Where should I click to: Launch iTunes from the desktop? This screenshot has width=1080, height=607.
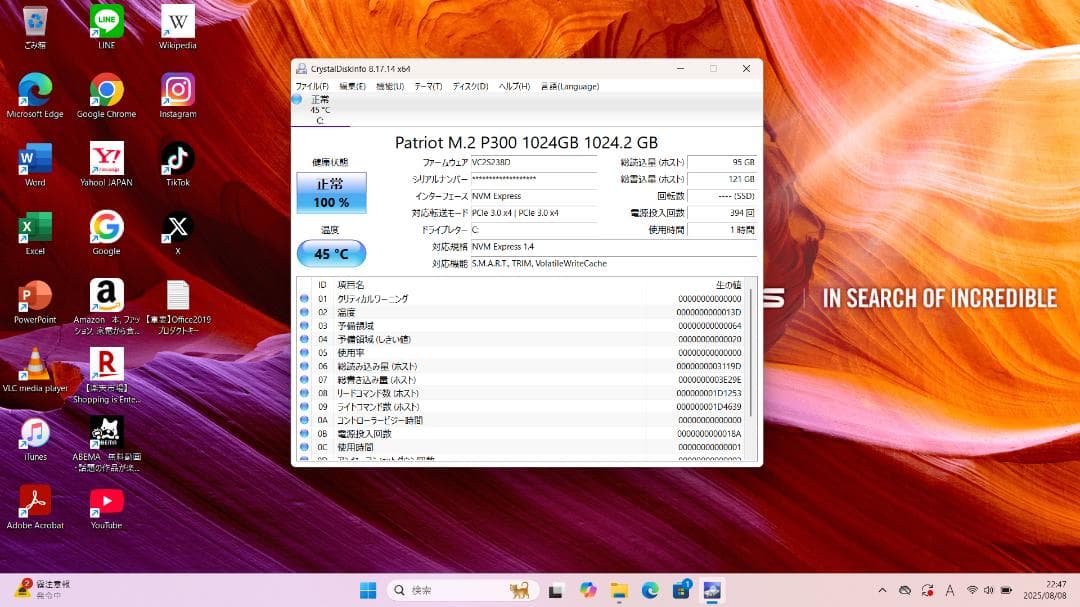pyautogui.click(x=35, y=430)
